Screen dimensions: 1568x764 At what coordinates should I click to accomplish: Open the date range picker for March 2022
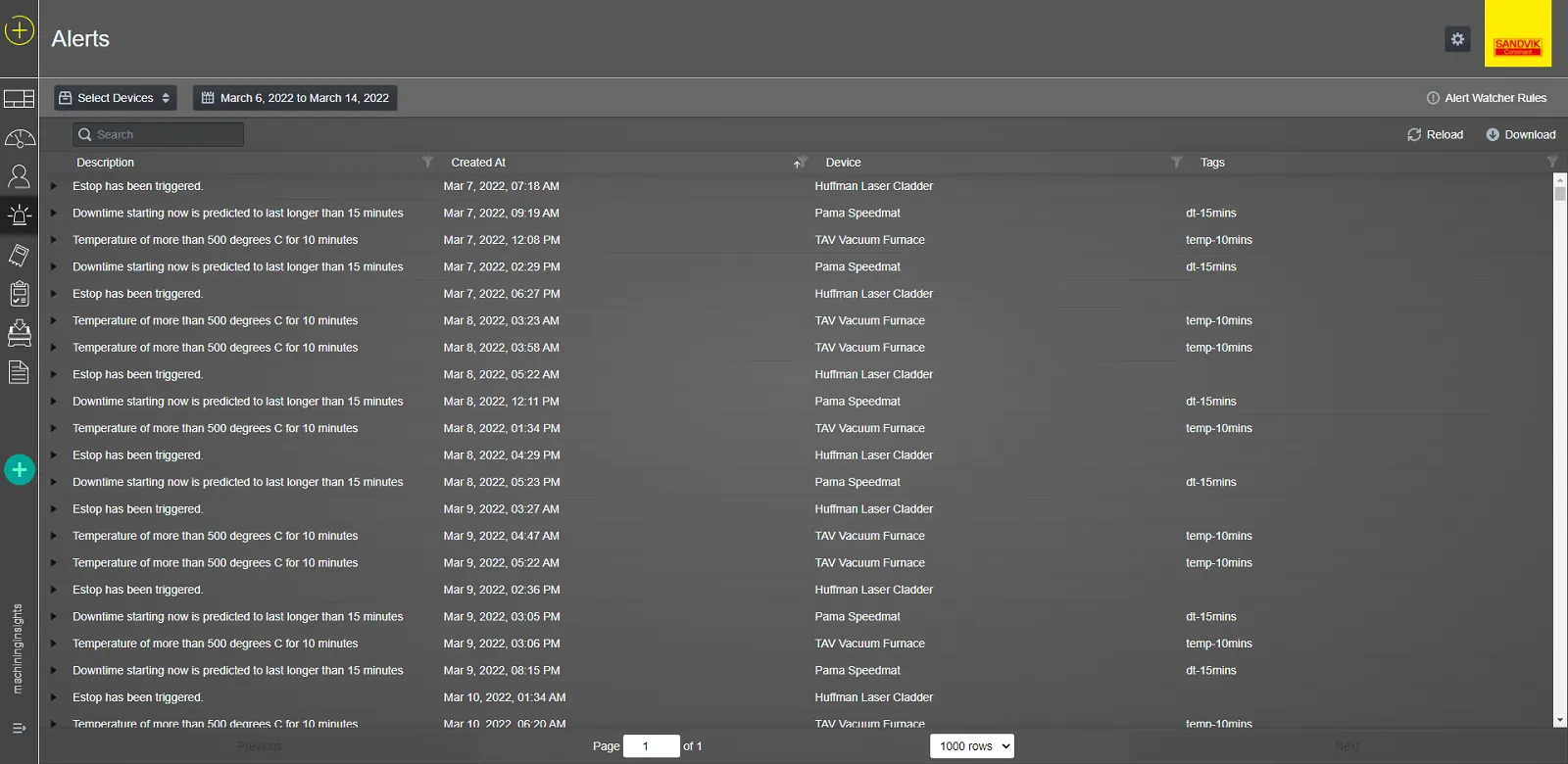tap(295, 98)
